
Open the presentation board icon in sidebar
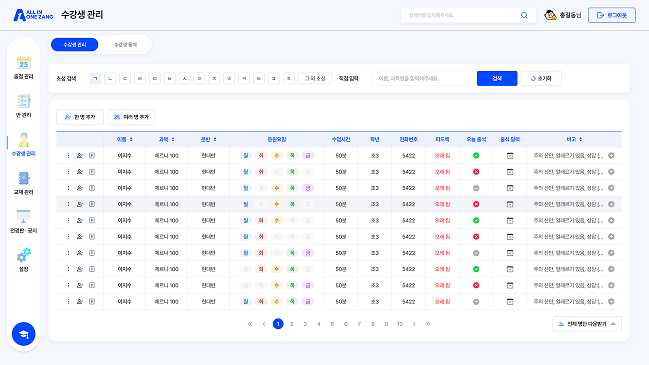point(24,217)
